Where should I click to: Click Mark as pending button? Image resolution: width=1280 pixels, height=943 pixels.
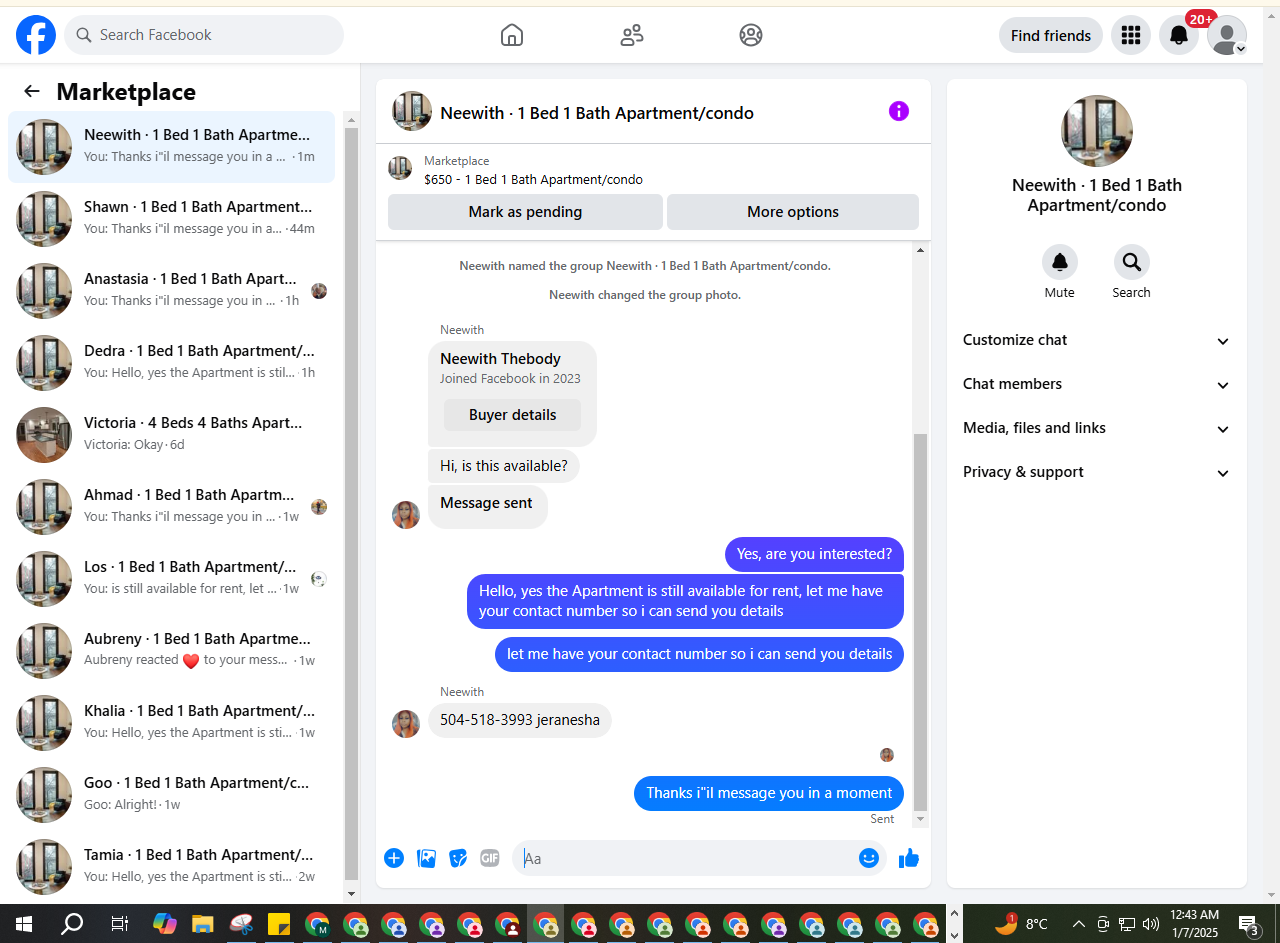(x=525, y=212)
